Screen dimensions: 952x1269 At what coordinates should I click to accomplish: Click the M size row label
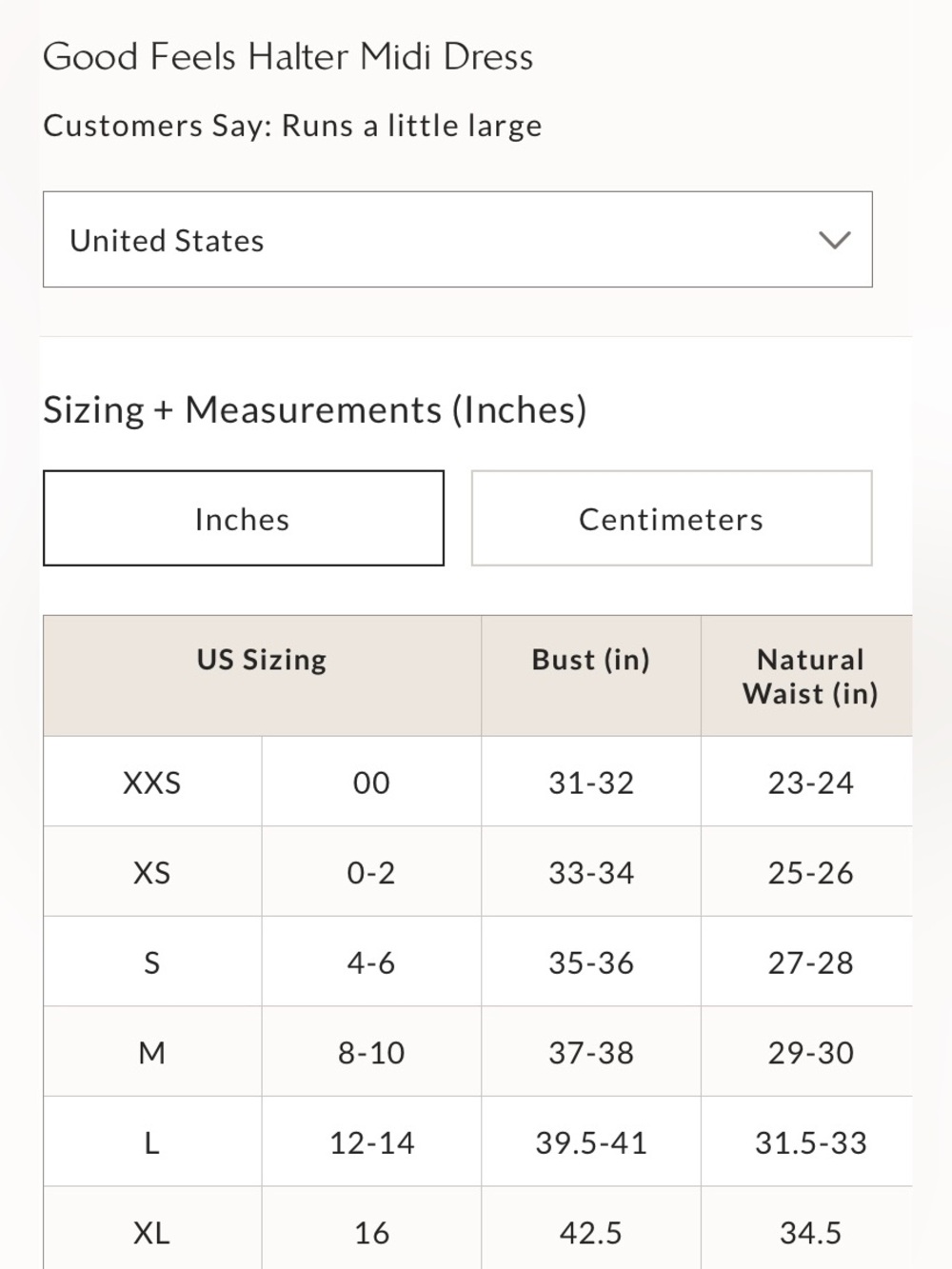(152, 1052)
